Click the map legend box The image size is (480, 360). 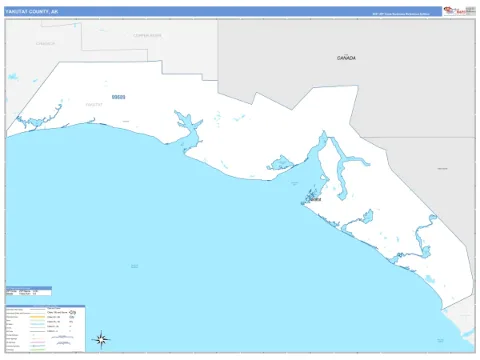[45, 328]
